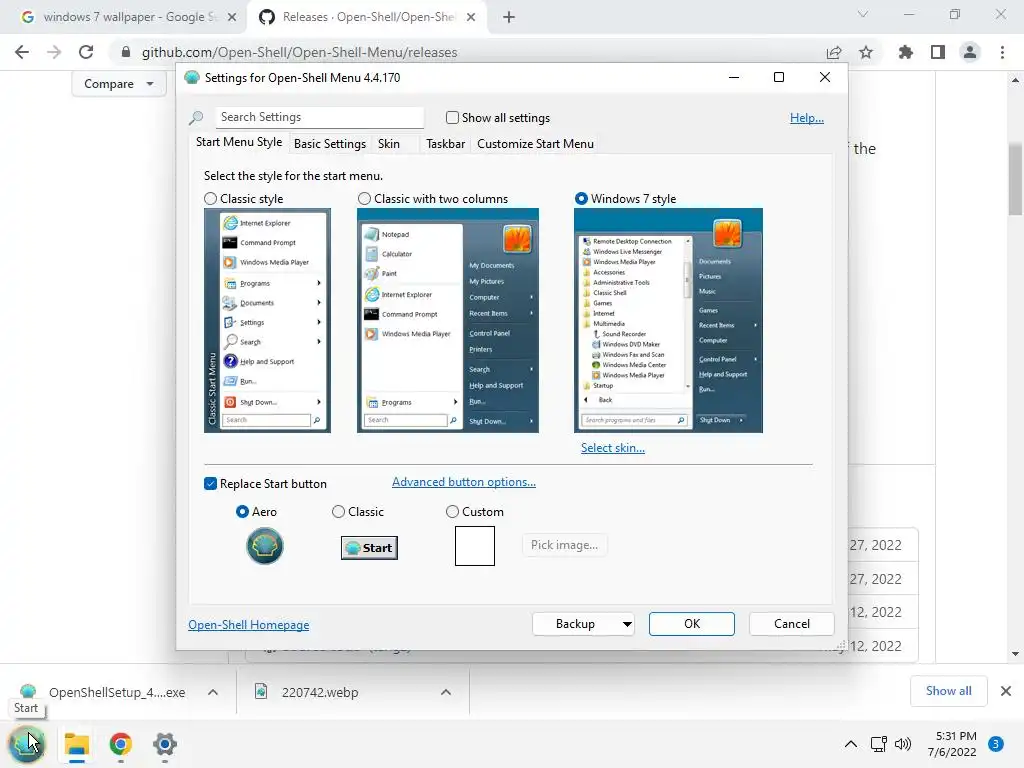Bookmark this page with the star icon
The width and height of the screenshot is (1024, 768).
pos(866,52)
